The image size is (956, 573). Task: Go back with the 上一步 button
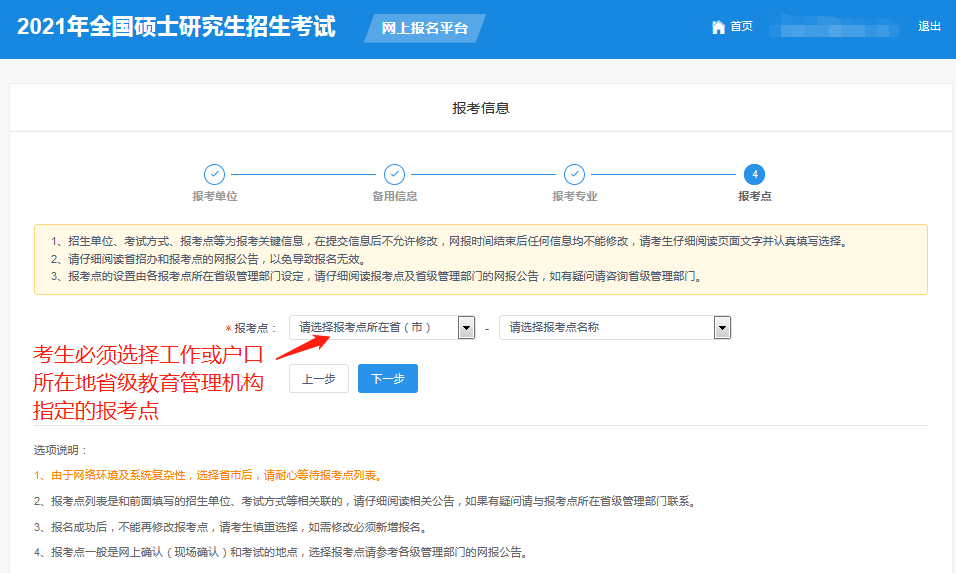click(318, 379)
